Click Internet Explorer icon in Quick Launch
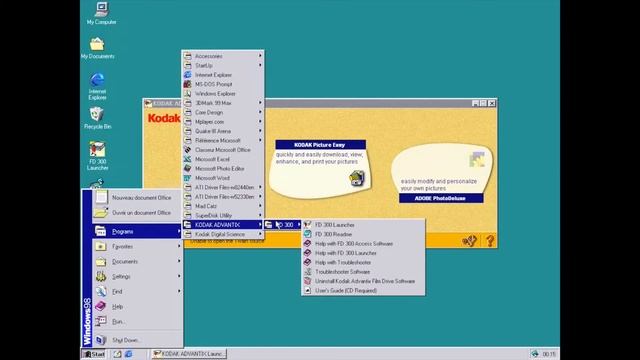 pyautogui.click(x=128, y=354)
